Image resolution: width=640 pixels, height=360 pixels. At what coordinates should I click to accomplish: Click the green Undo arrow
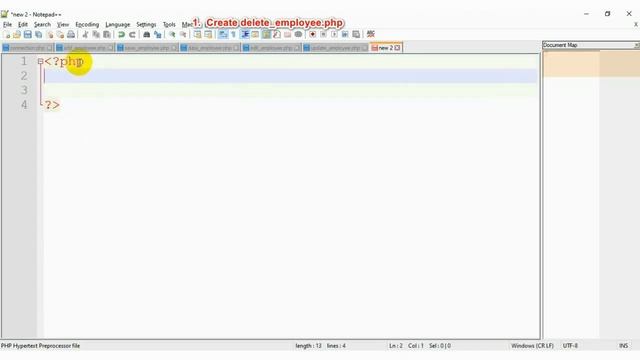point(121,35)
